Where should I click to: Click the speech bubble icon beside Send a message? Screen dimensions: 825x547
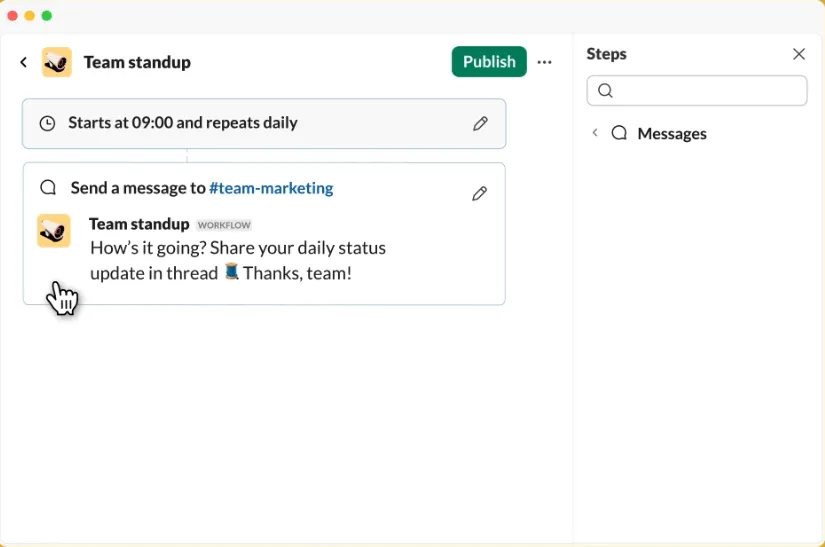point(48,187)
